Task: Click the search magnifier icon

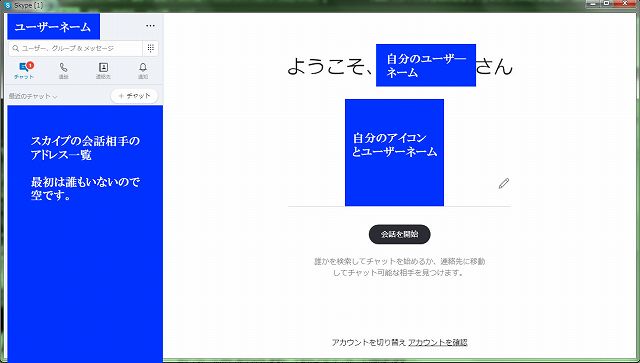Action: click(16, 48)
